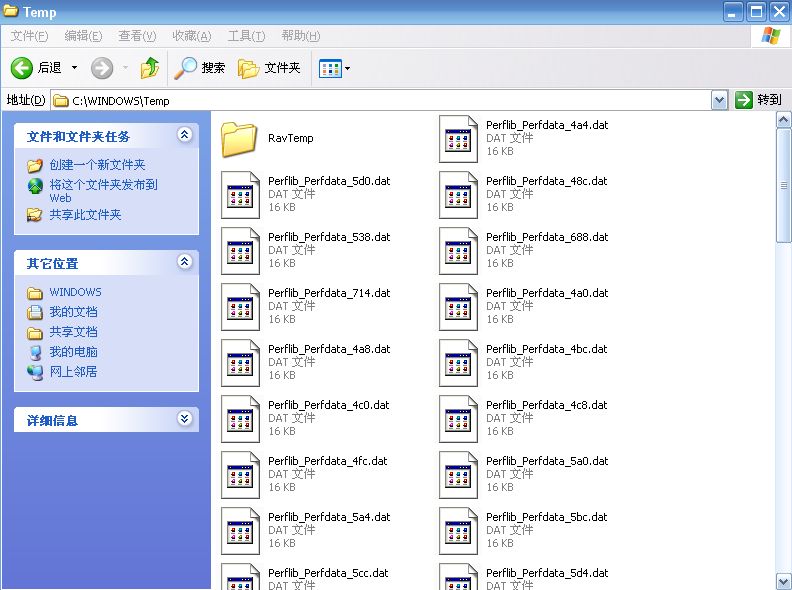This screenshot has height=590, width=792.
Task: Click the 转到 Go button
Action: [759, 100]
